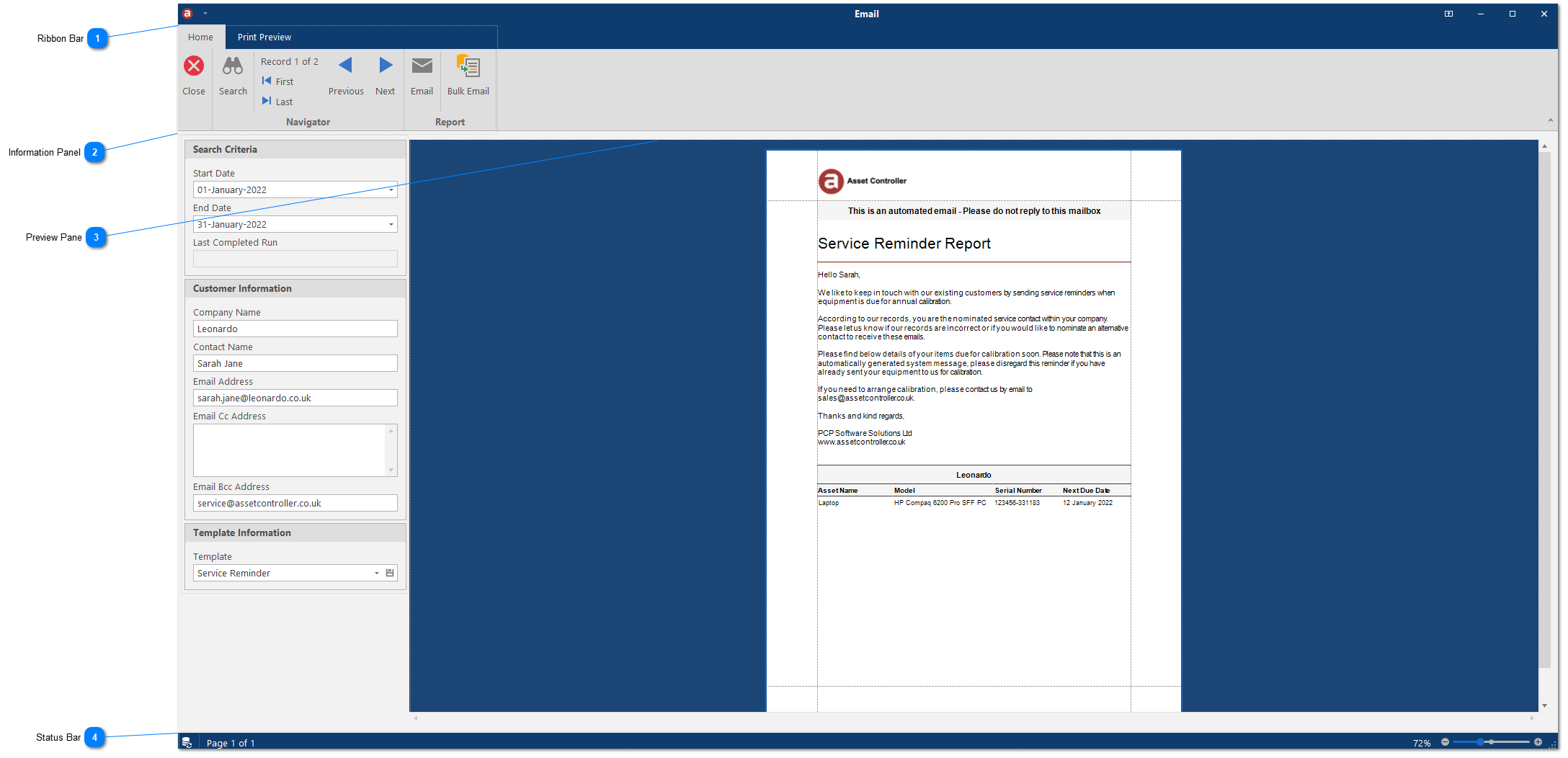
Task: Click preview scroll down arrow
Action: [x=1544, y=705]
